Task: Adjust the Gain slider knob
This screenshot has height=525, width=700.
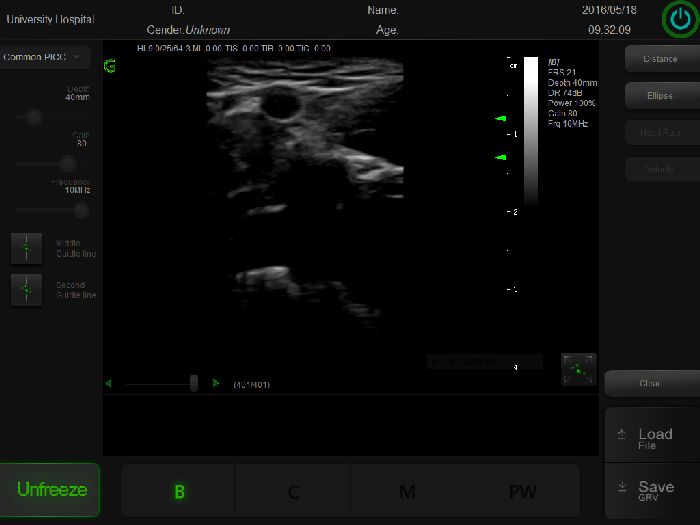Action: [x=68, y=163]
